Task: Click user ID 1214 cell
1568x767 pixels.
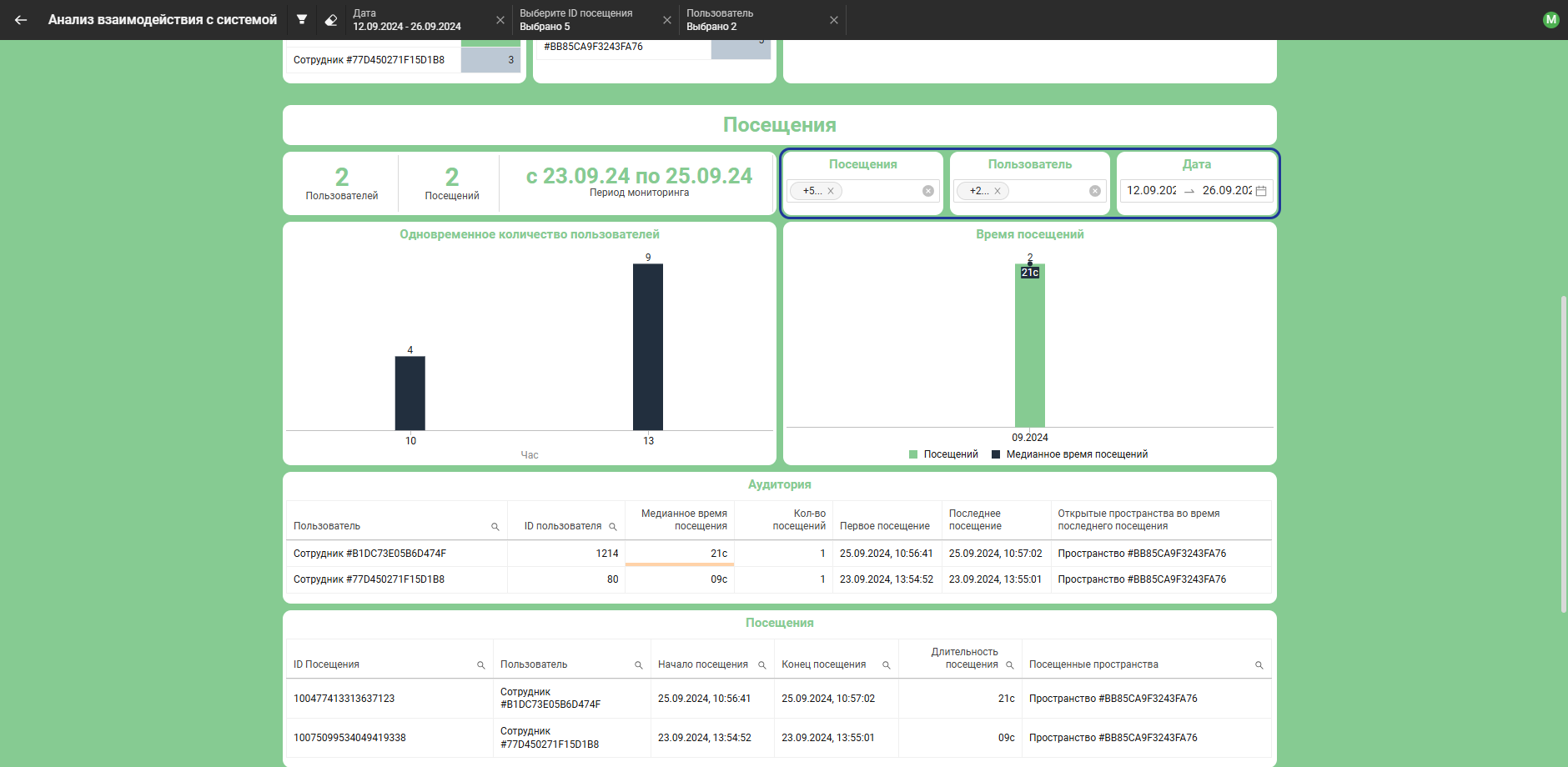Action: coord(566,554)
